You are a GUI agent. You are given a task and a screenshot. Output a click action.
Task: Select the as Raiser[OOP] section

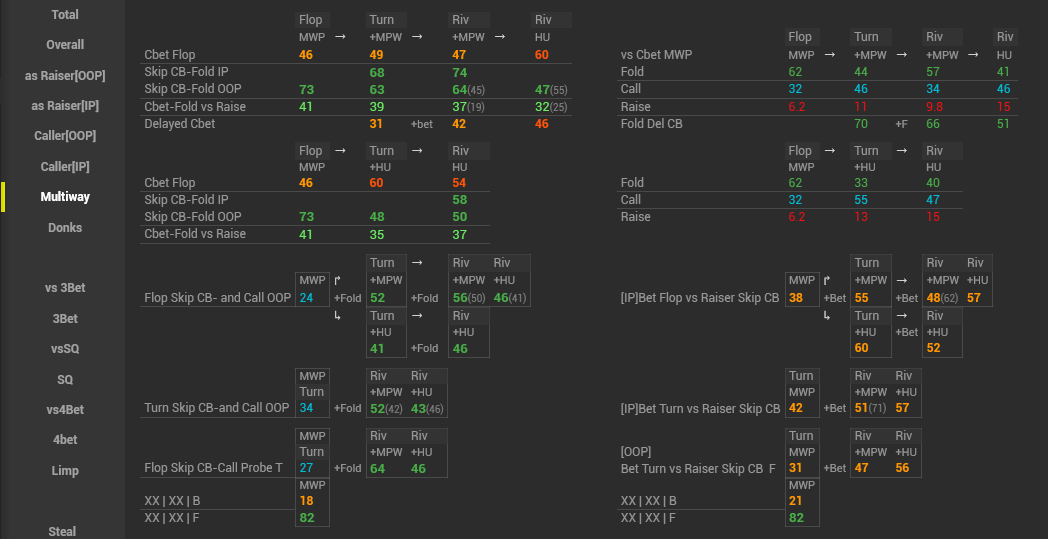click(x=65, y=76)
